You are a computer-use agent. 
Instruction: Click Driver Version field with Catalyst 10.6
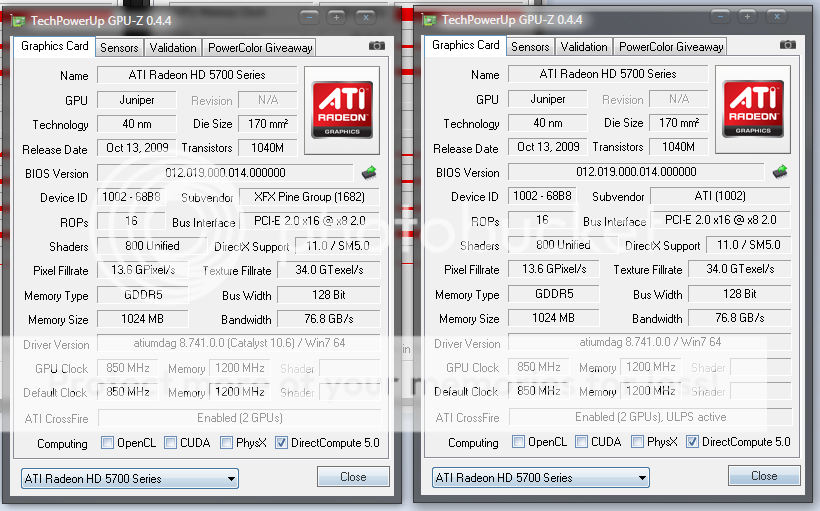coord(239,343)
